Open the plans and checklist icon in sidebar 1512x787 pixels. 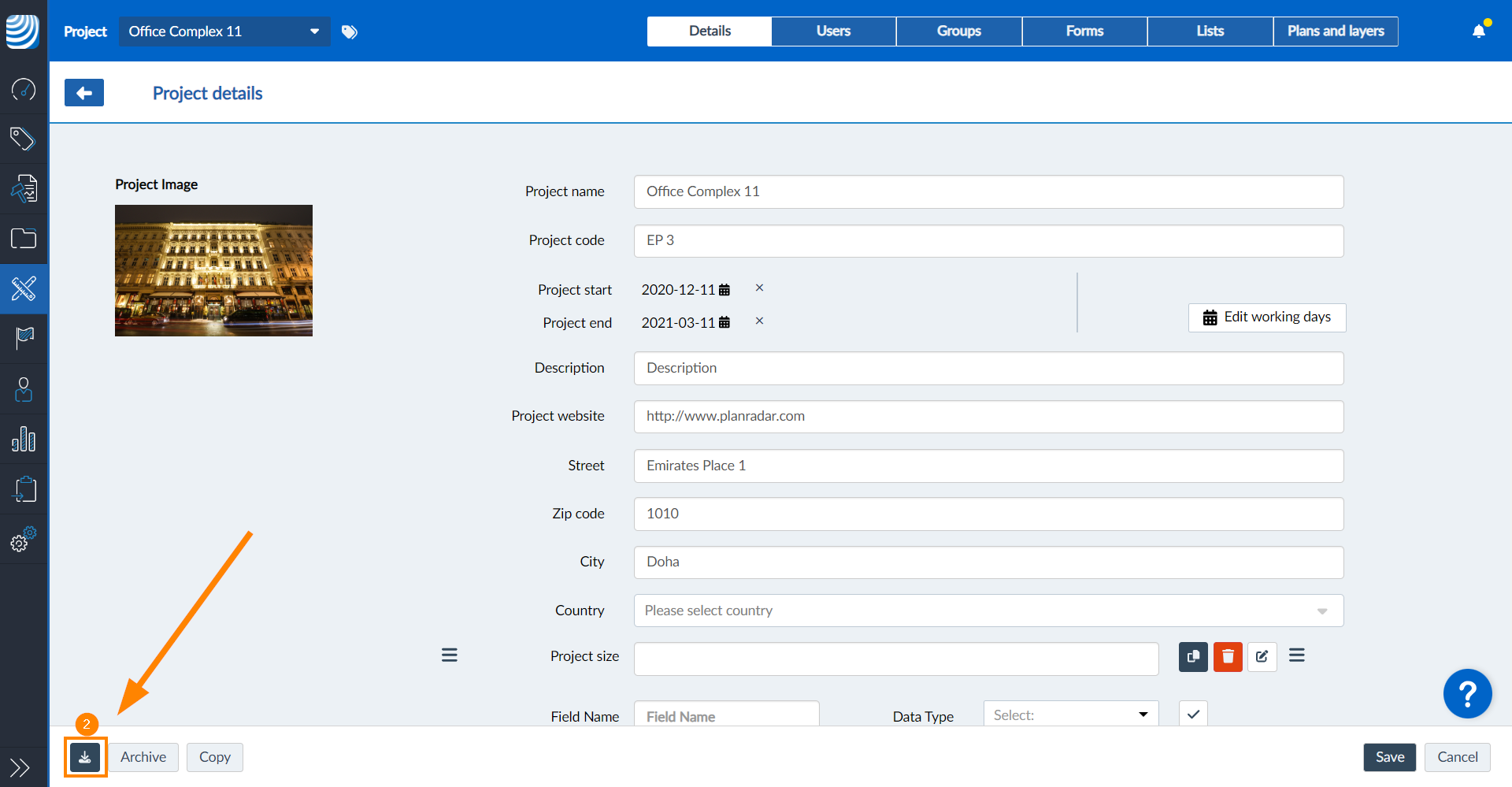(24, 189)
